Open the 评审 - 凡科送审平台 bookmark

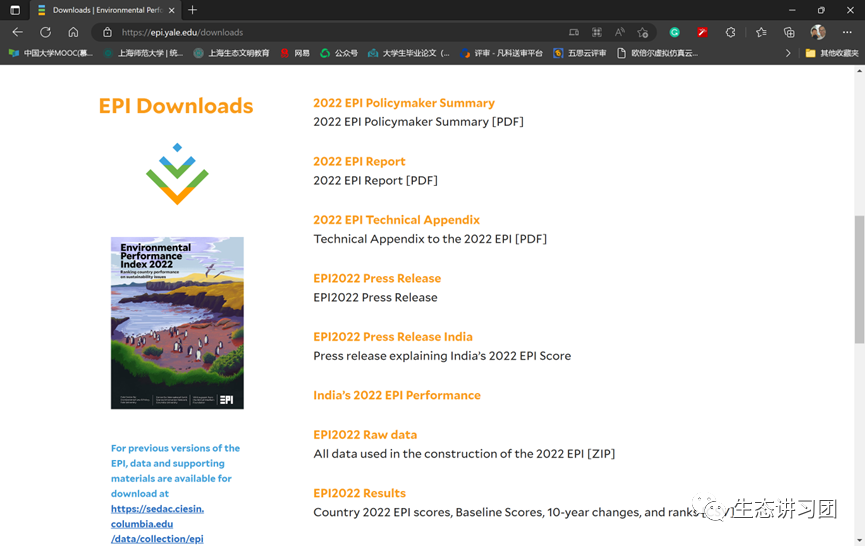pyautogui.click(x=501, y=53)
